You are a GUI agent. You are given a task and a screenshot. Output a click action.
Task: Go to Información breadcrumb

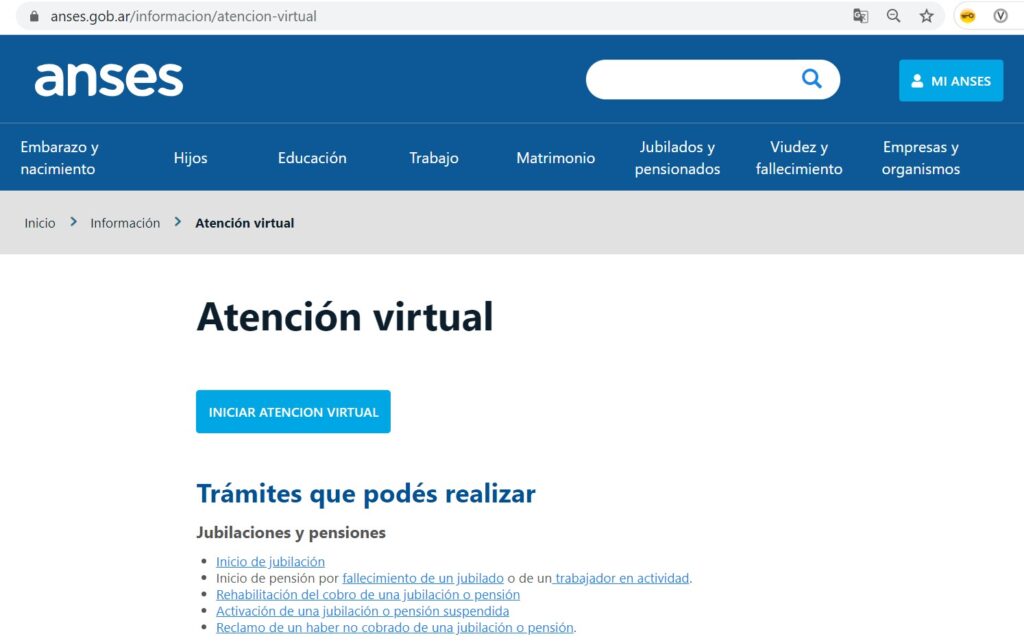(125, 223)
